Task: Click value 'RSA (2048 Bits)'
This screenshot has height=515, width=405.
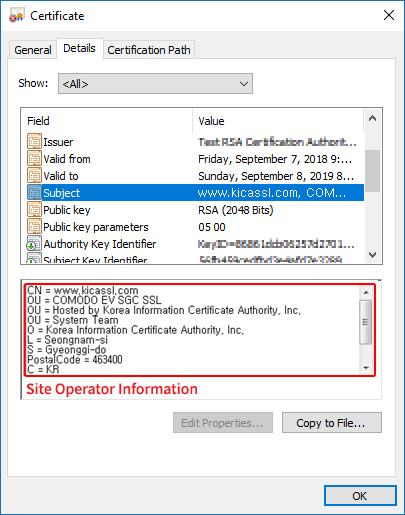Action: [236, 210]
